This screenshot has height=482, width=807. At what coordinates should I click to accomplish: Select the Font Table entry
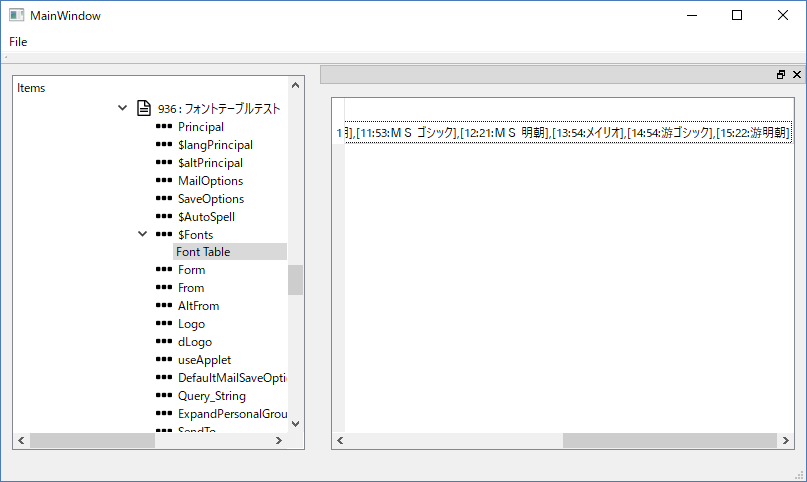pyautogui.click(x=230, y=252)
